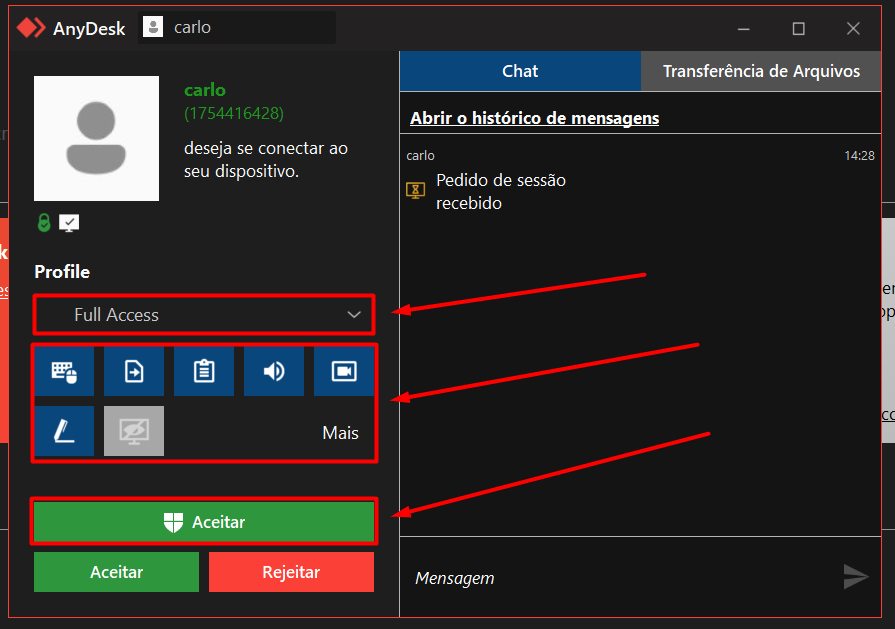Toggle privacy mode screen permission
The width and height of the screenshot is (895, 629).
coord(134,431)
